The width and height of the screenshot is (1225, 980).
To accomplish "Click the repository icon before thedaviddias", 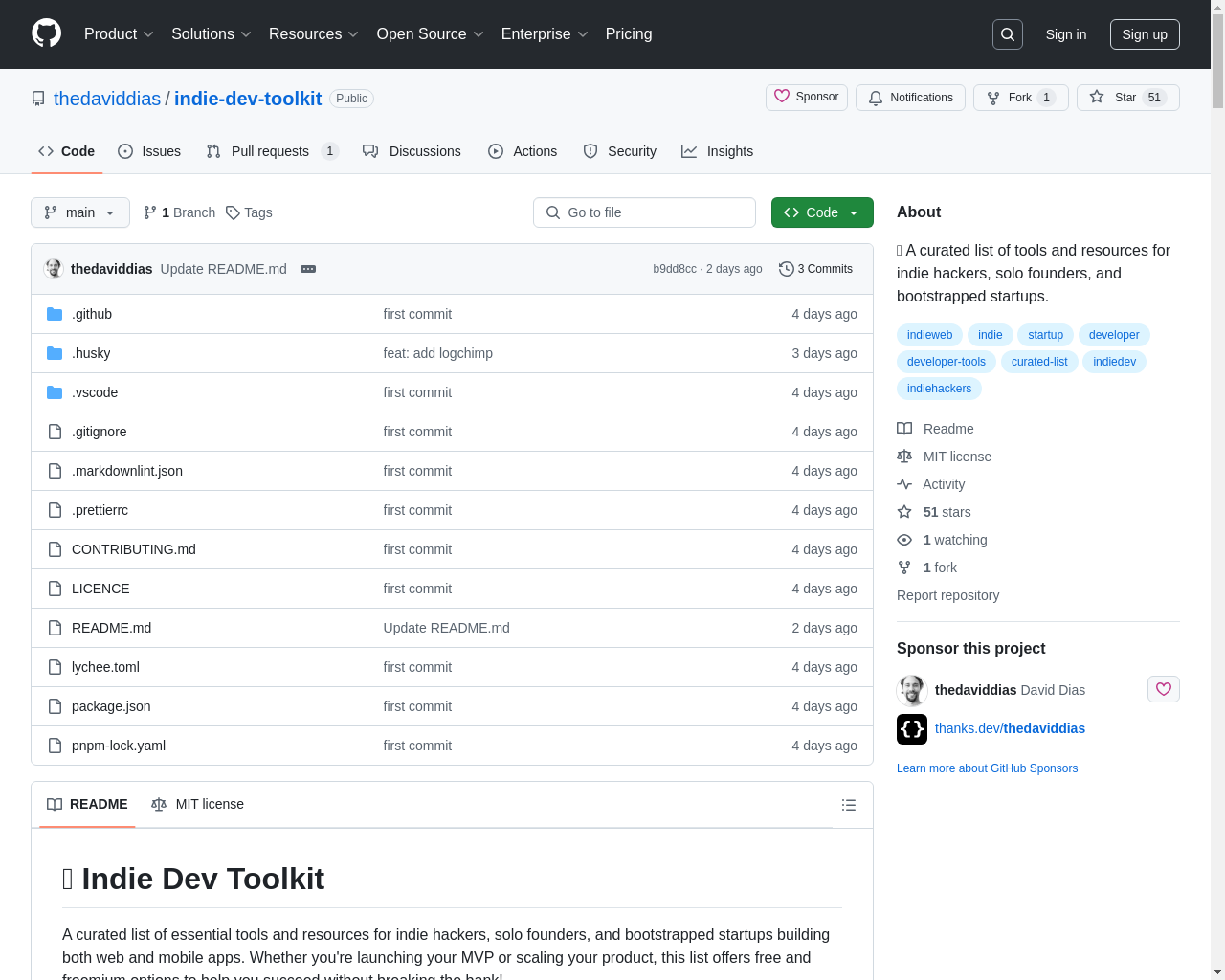I will [x=38, y=99].
